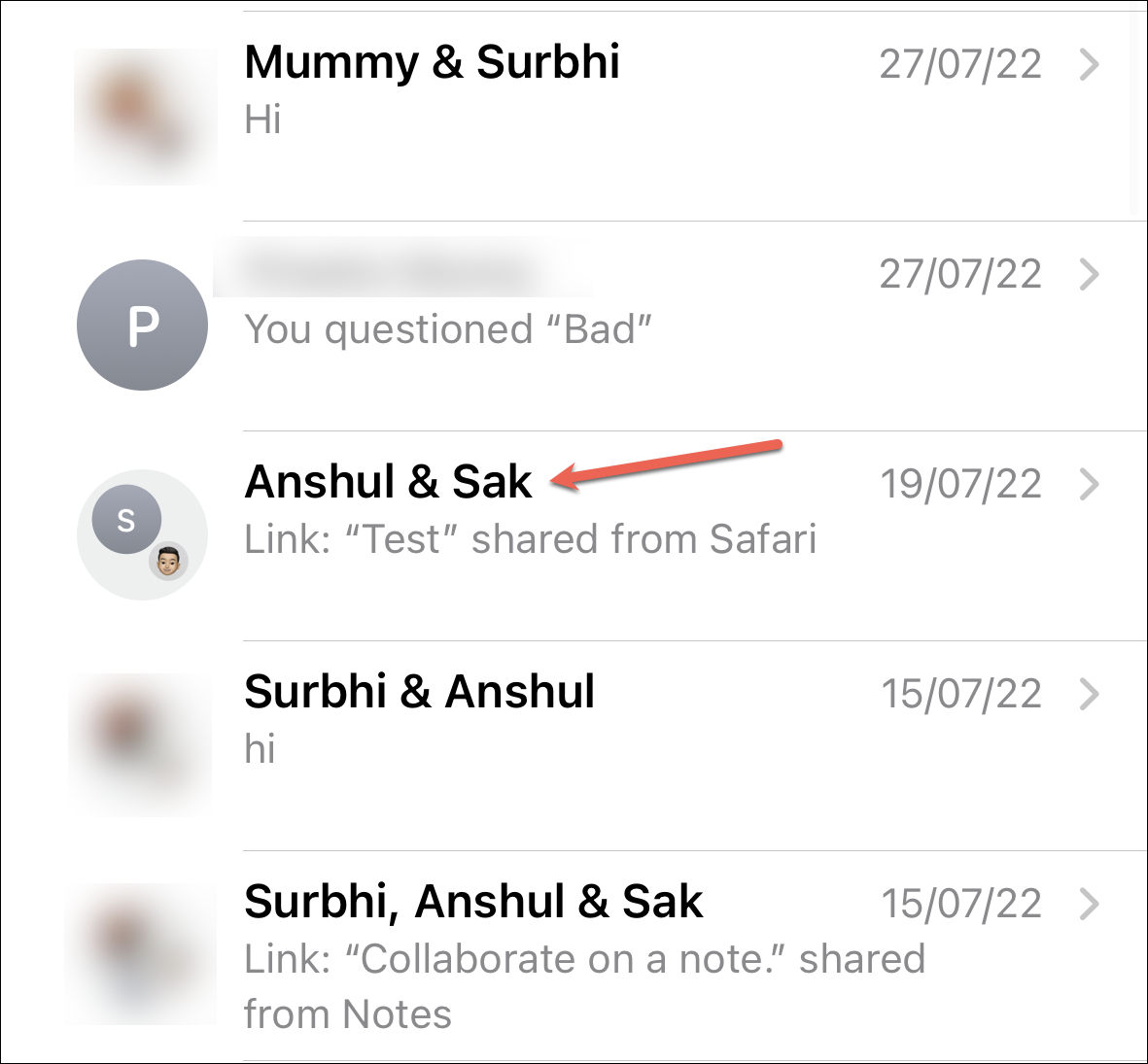Tap the gray P contact avatar
Viewport: 1148px width, 1064px height.
tap(142, 325)
